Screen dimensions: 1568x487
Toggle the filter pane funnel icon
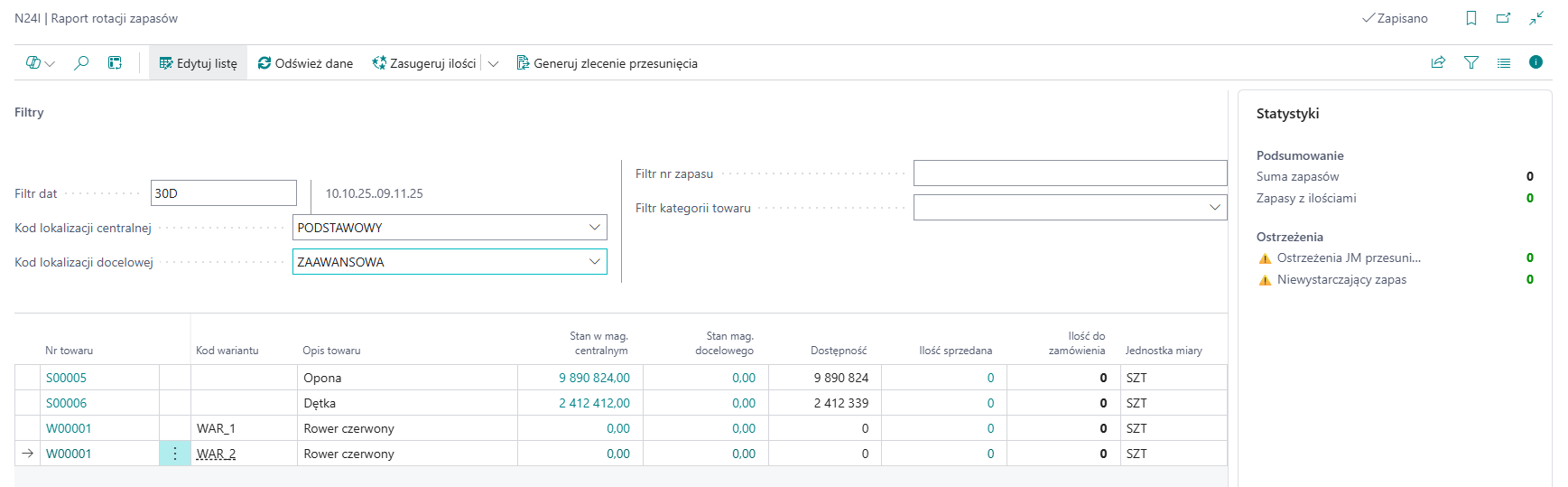coord(1471,62)
